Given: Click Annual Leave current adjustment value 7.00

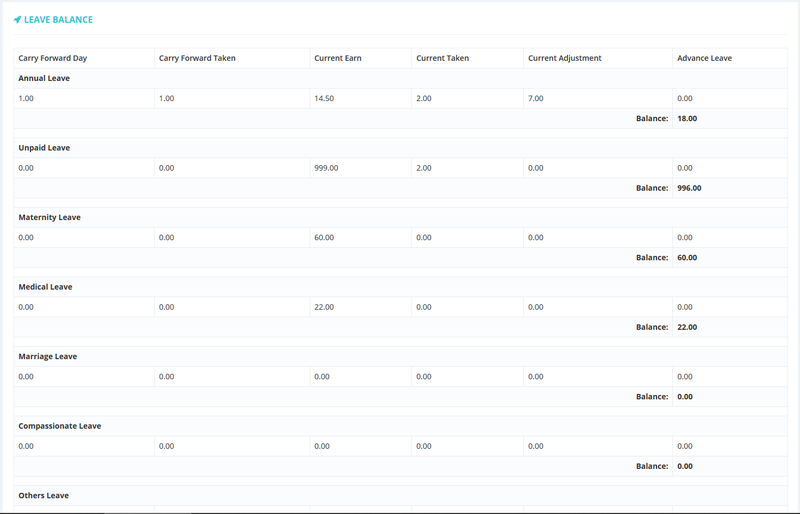Looking at the screenshot, I should (536, 98).
